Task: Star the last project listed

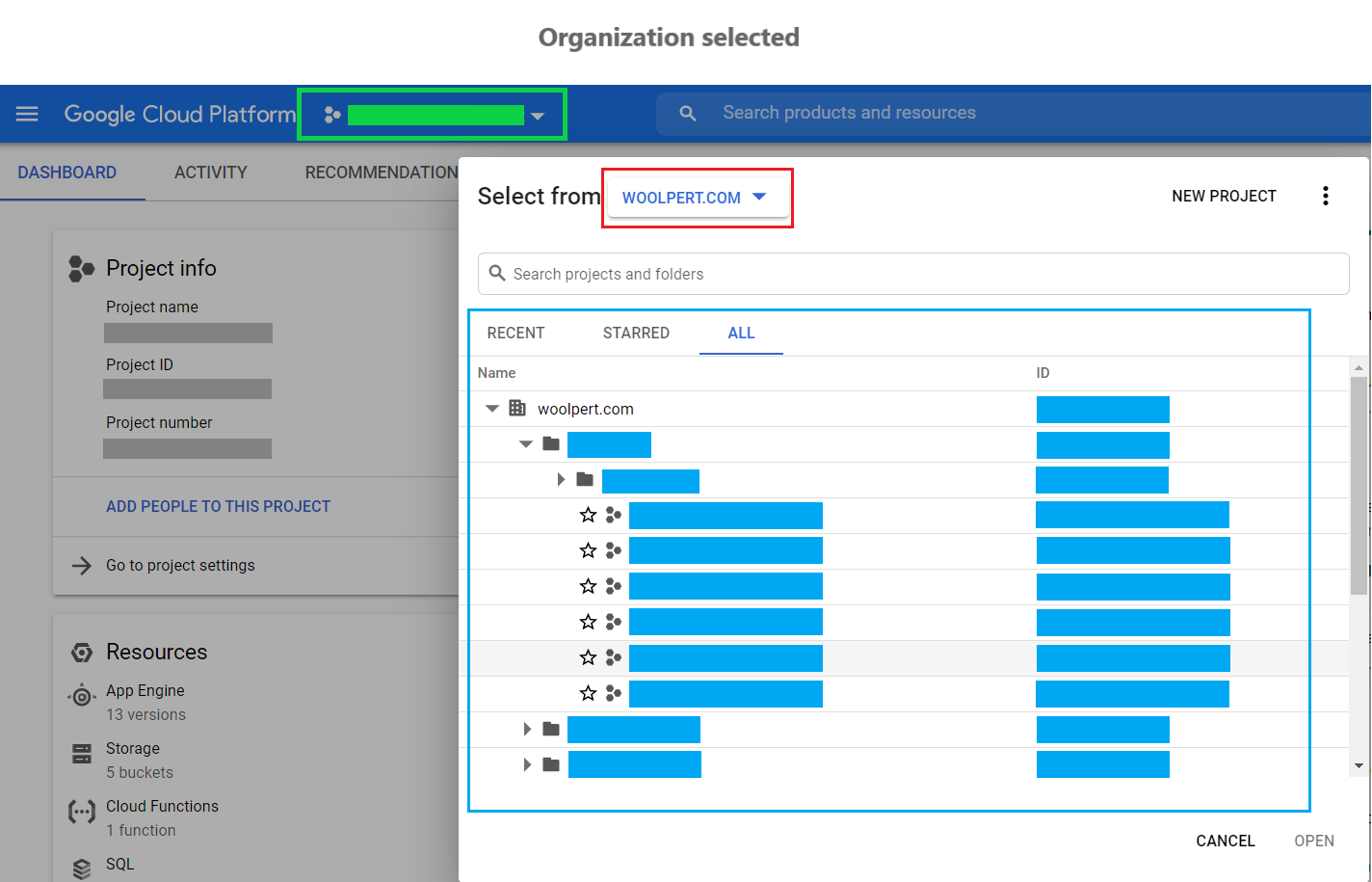Action: pyautogui.click(x=588, y=694)
